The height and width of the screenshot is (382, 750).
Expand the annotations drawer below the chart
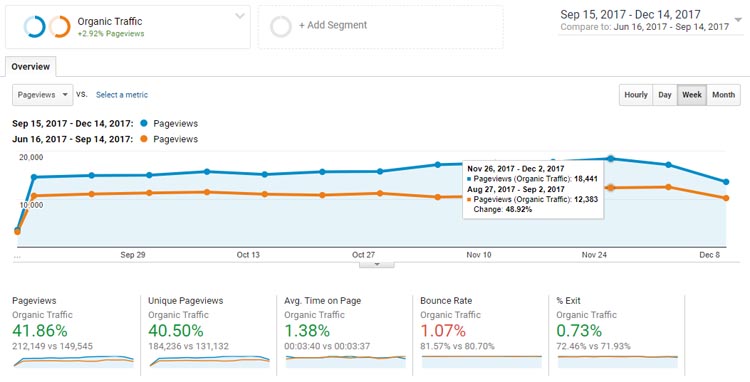pos(376,264)
